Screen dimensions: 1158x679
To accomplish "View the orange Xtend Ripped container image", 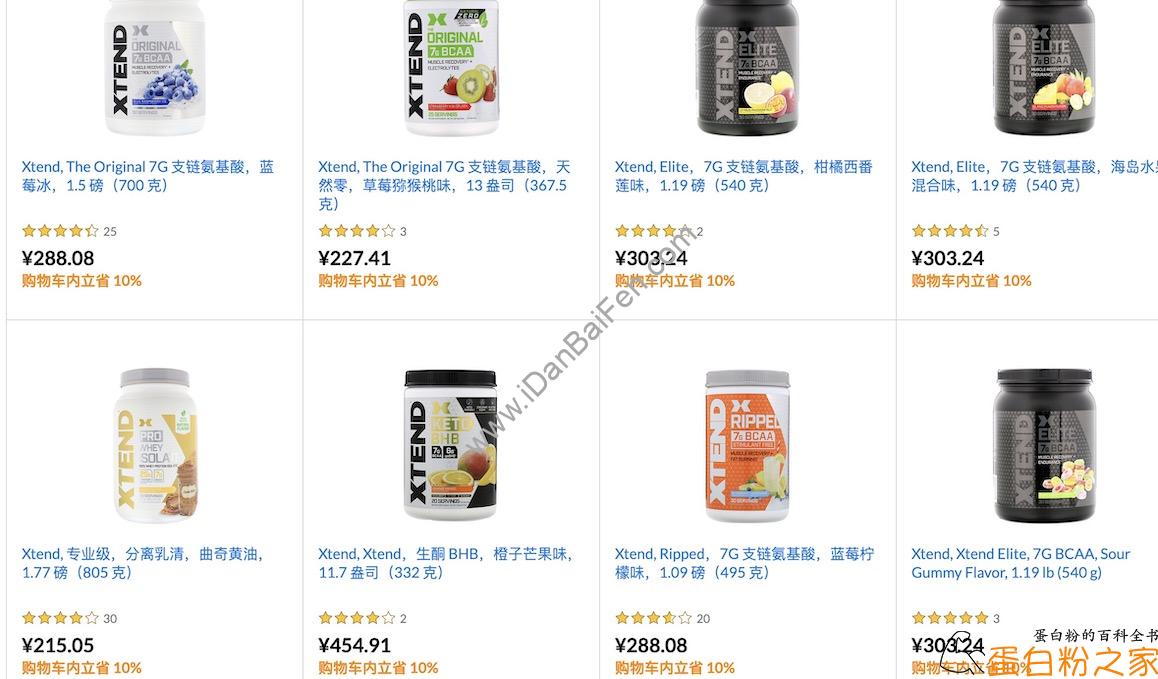I will coord(747,446).
